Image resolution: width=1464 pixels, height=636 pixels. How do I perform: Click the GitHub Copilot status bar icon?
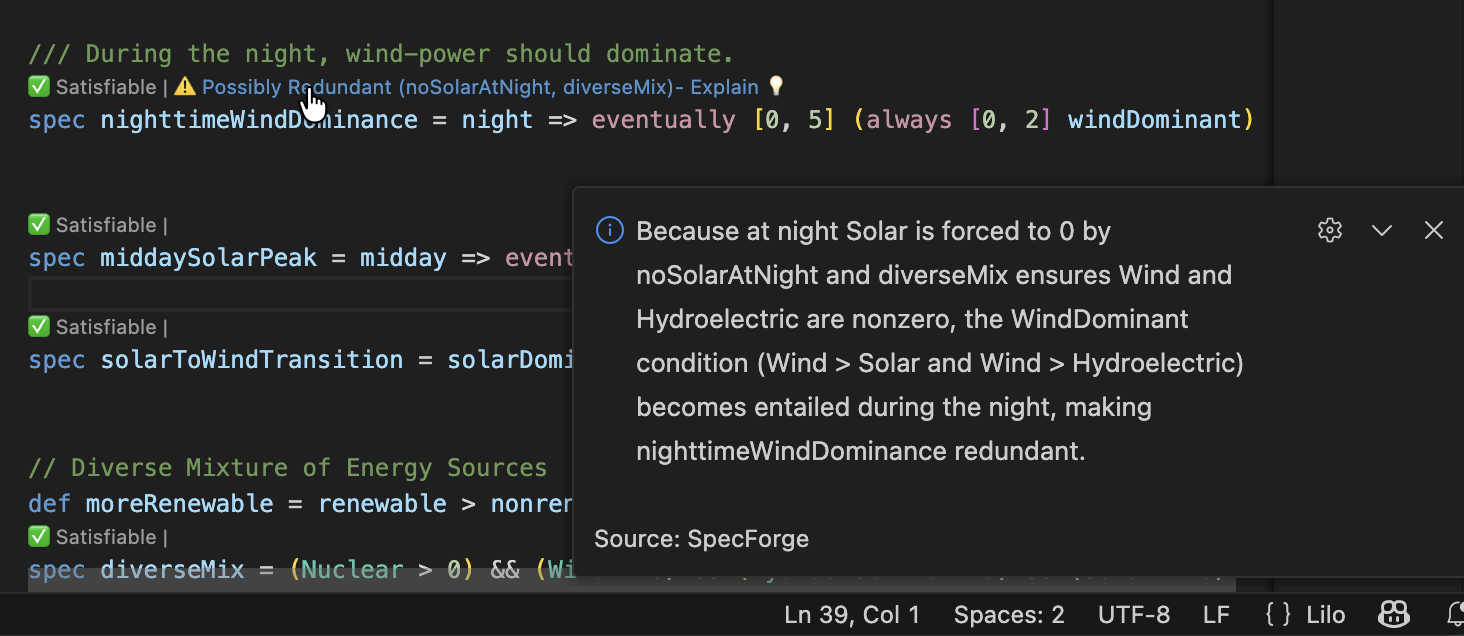point(1393,614)
